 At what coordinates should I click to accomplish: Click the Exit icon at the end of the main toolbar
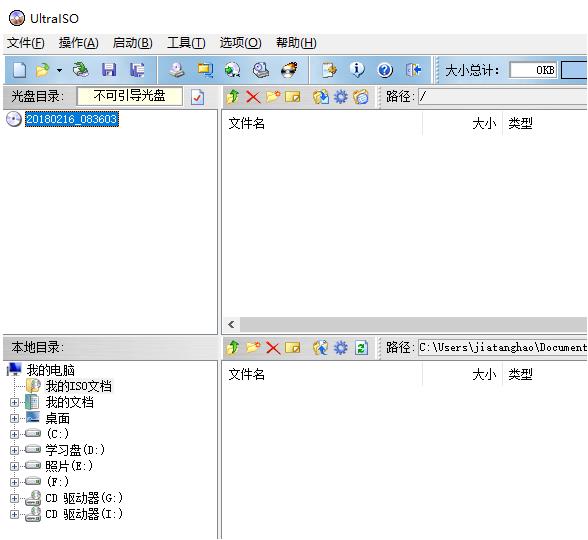pyautogui.click(x=413, y=70)
